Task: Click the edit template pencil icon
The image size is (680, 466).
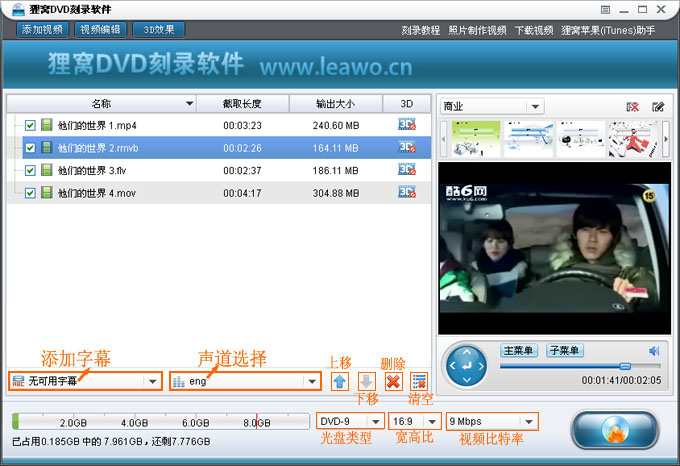Action: [658, 107]
